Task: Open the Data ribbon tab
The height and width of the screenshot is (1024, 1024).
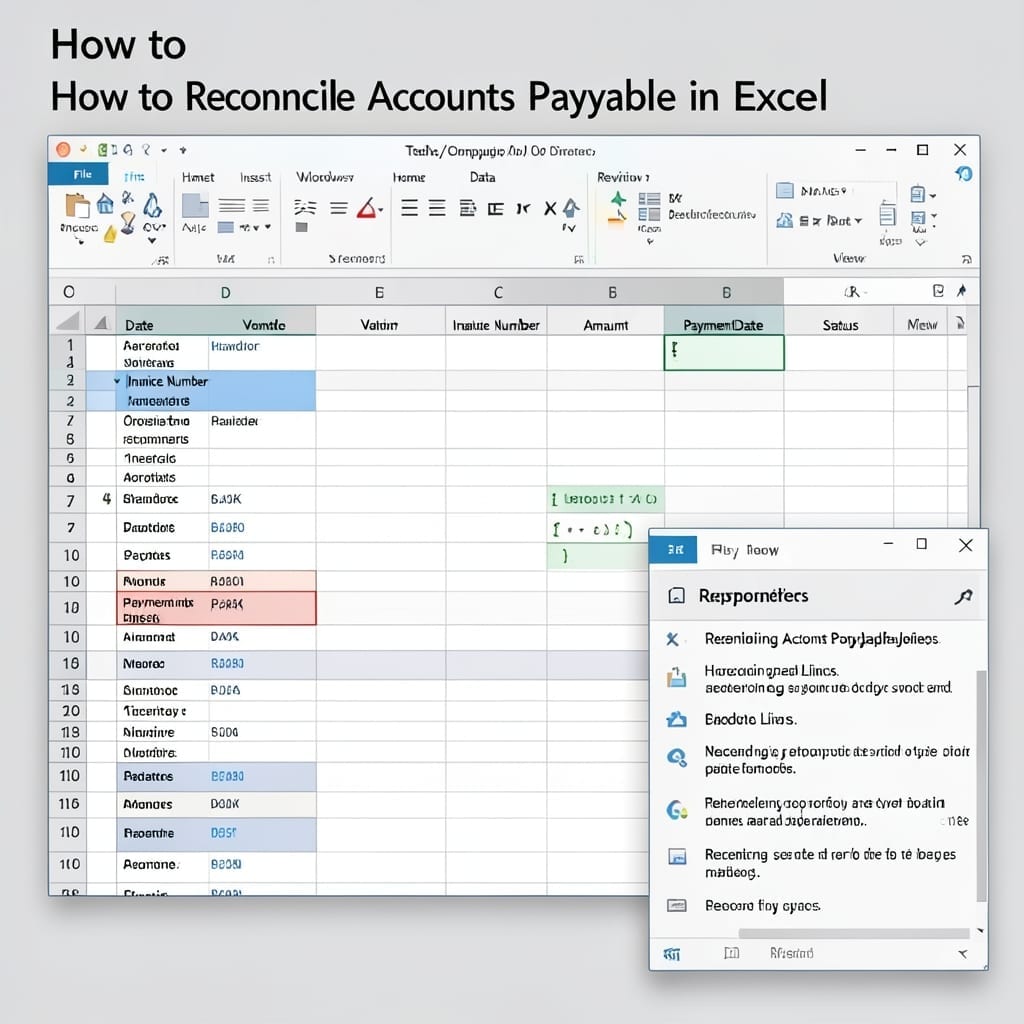Action: pyautogui.click(x=482, y=177)
